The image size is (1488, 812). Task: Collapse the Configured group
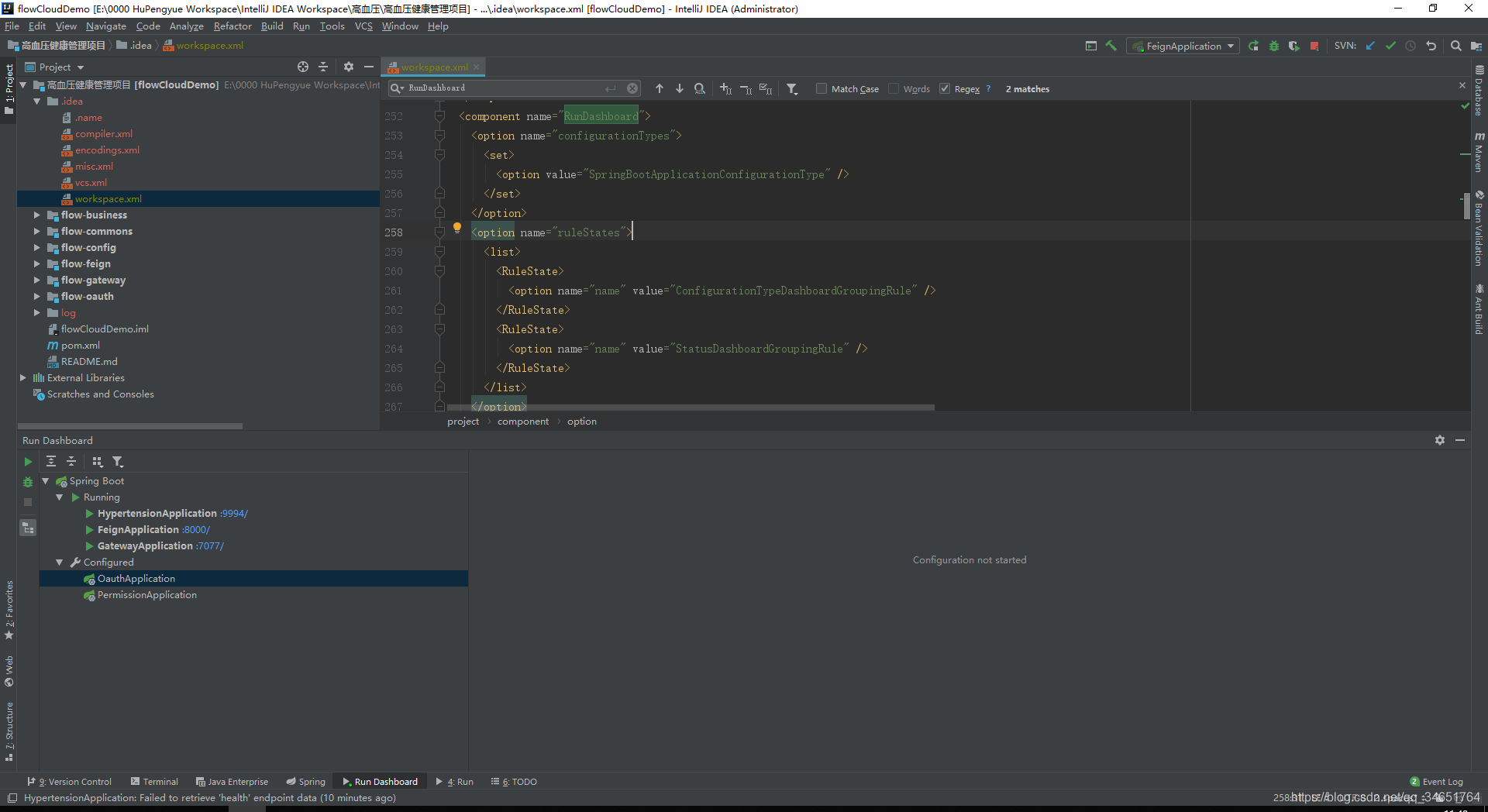pos(60,562)
